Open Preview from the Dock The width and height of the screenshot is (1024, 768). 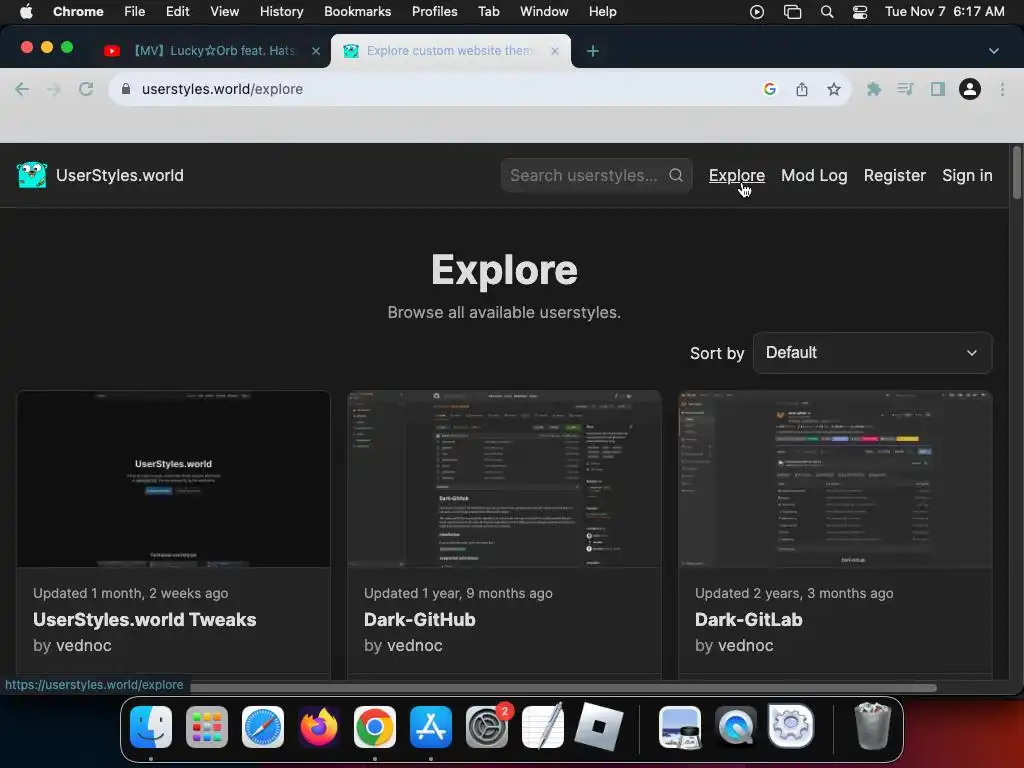[x=680, y=727]
